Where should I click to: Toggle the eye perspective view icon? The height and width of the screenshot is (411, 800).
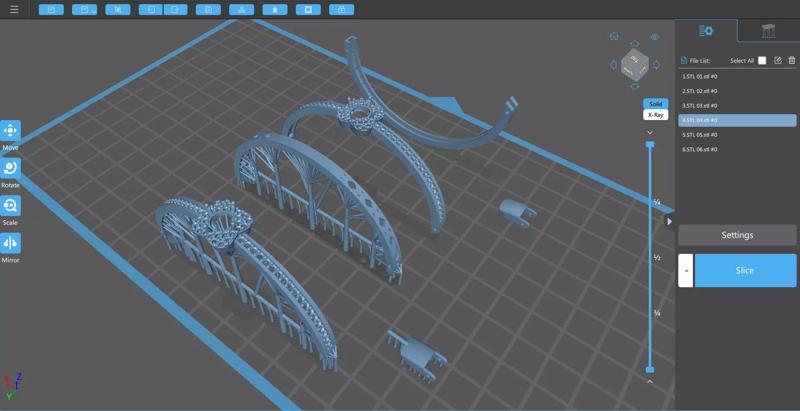655,37
